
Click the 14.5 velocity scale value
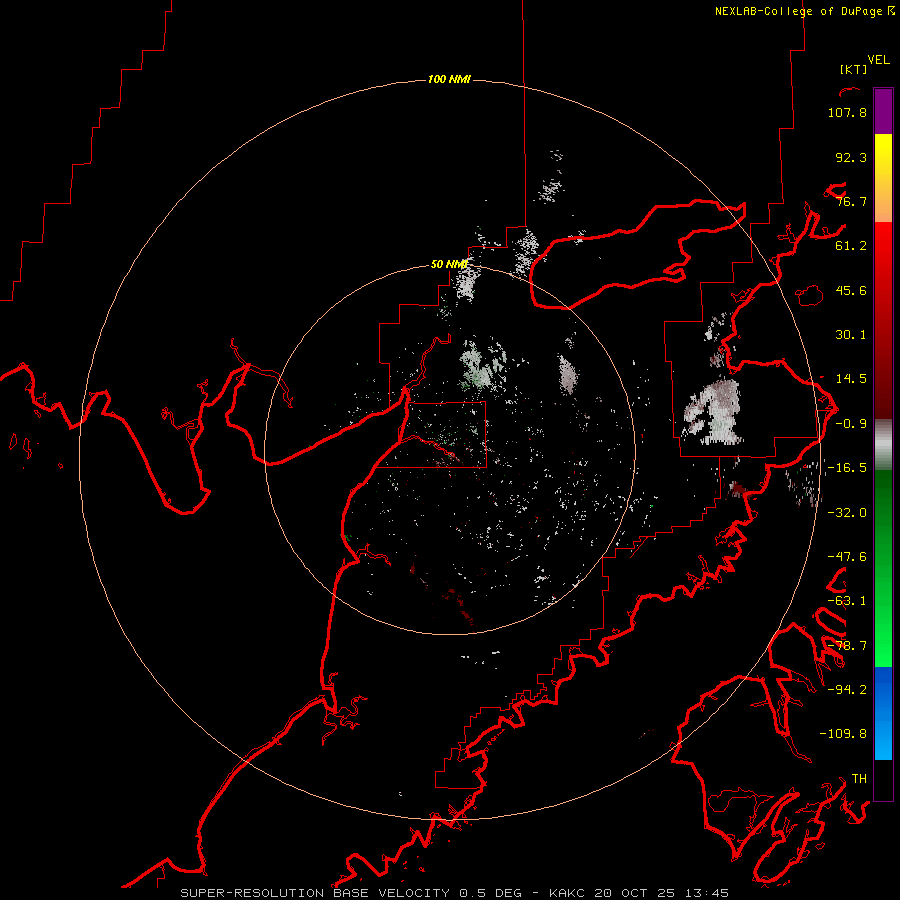851,379
